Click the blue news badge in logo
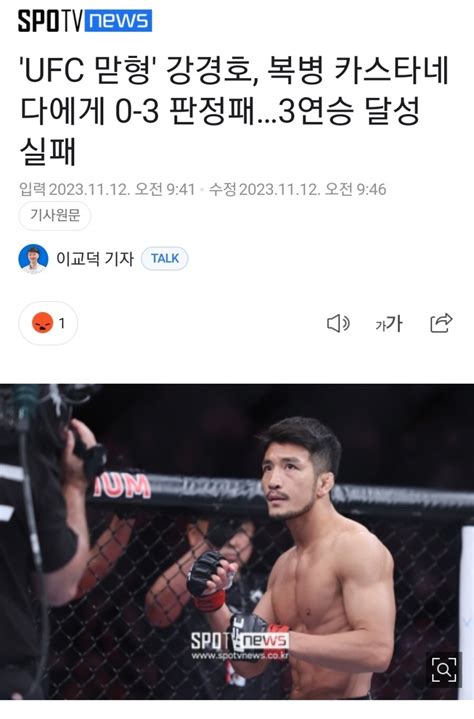Screen dimensions: 474x719 click(118, 21)
